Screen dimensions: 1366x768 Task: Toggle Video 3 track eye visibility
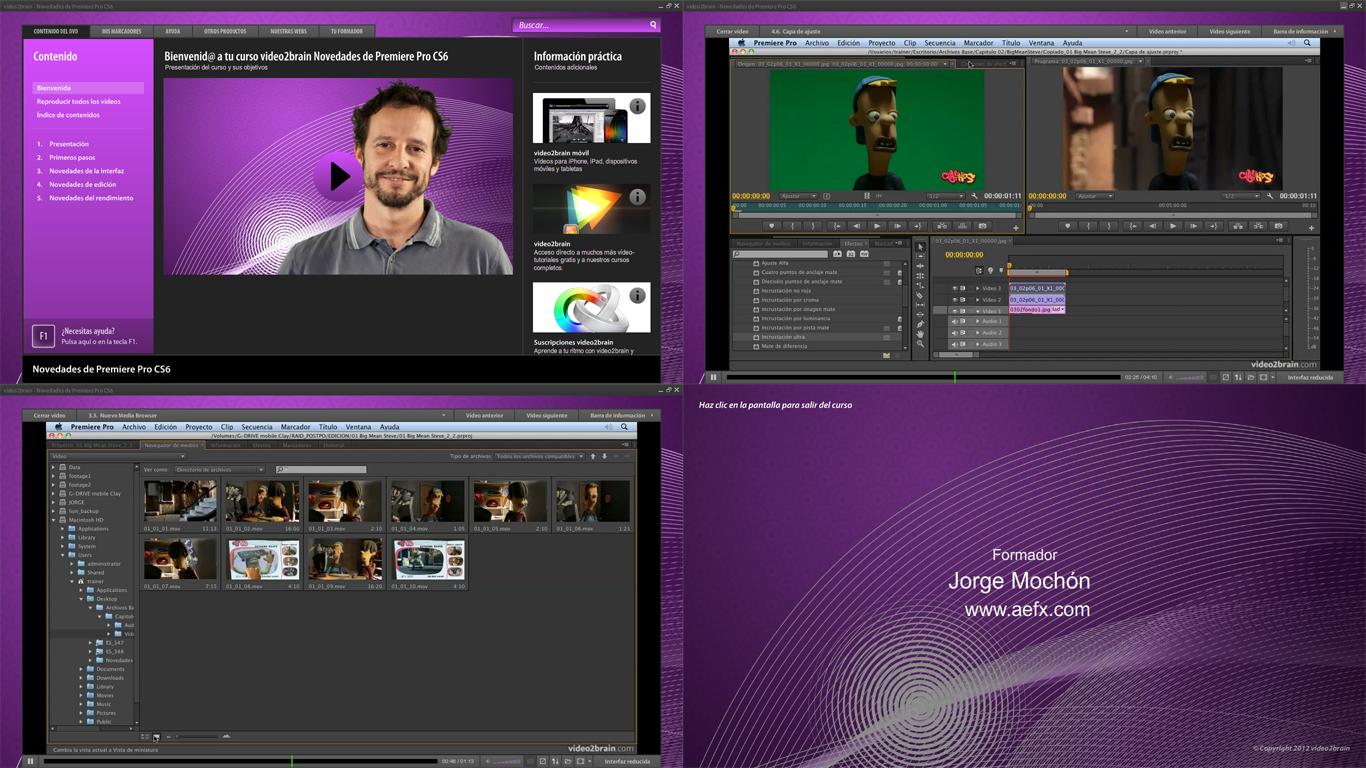tap(955, 288)
